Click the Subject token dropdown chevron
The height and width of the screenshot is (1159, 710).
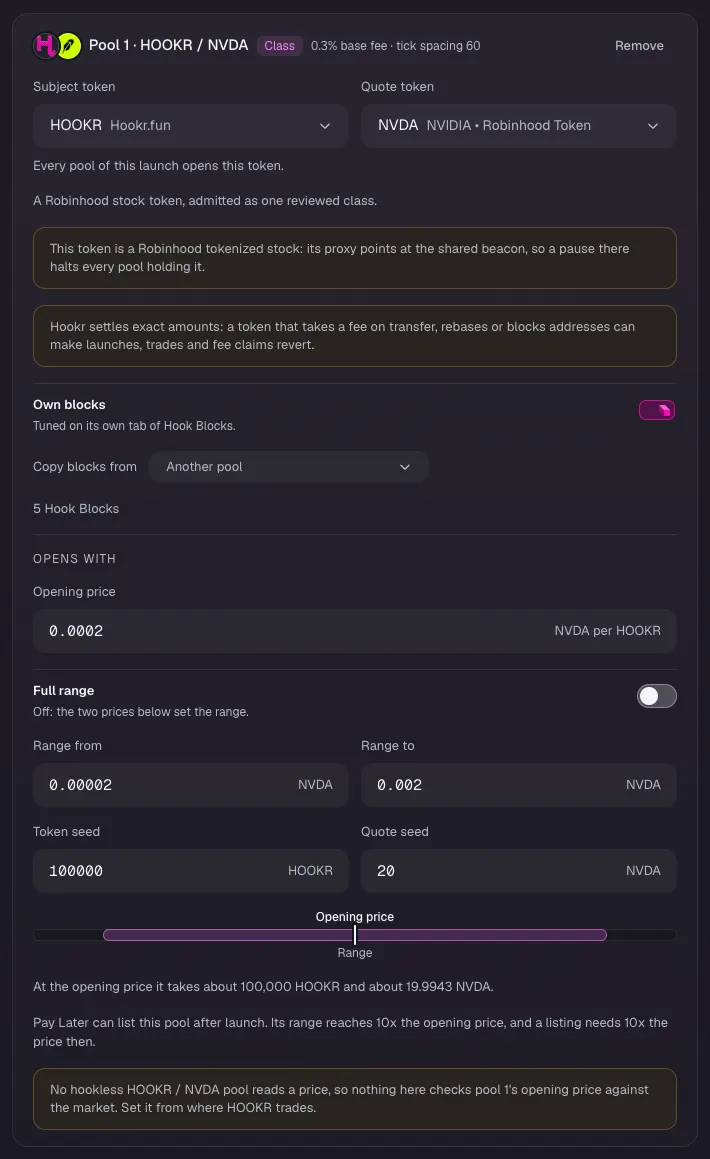[x=324, y=126]
